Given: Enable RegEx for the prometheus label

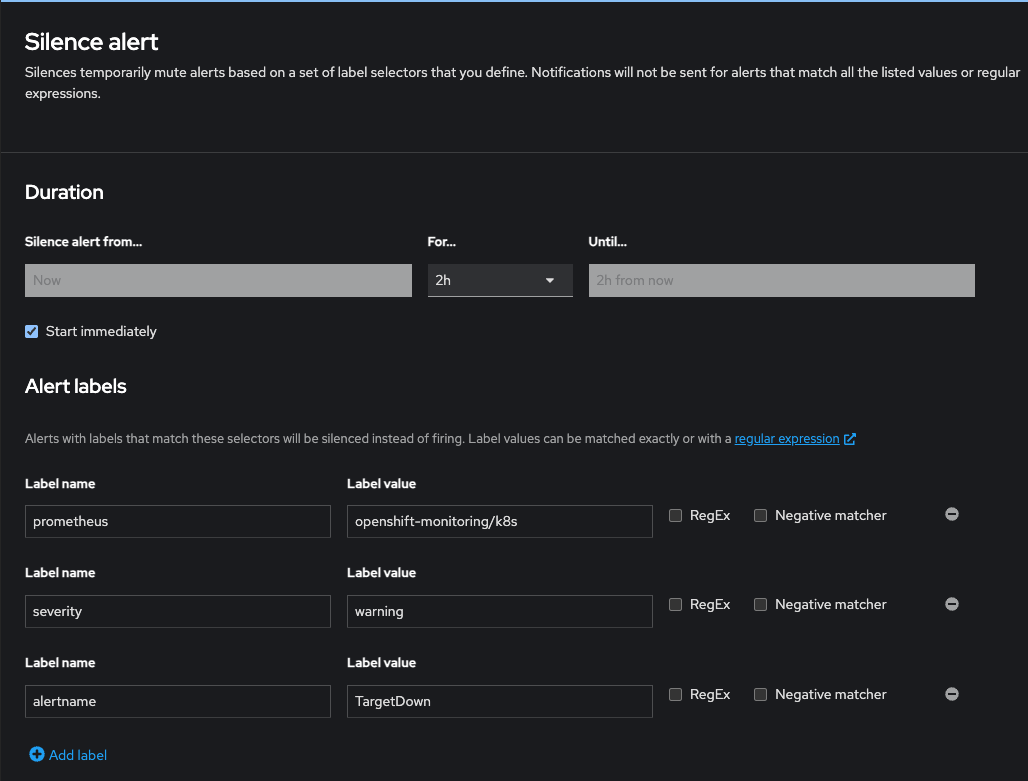Looking at the screenshot, I should point(676,516).
